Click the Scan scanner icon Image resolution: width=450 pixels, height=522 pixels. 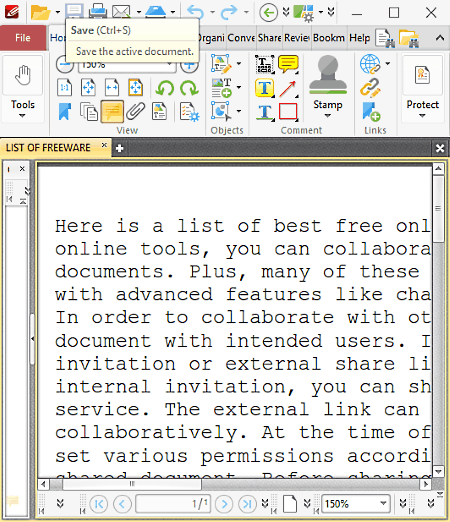point(155,11)
